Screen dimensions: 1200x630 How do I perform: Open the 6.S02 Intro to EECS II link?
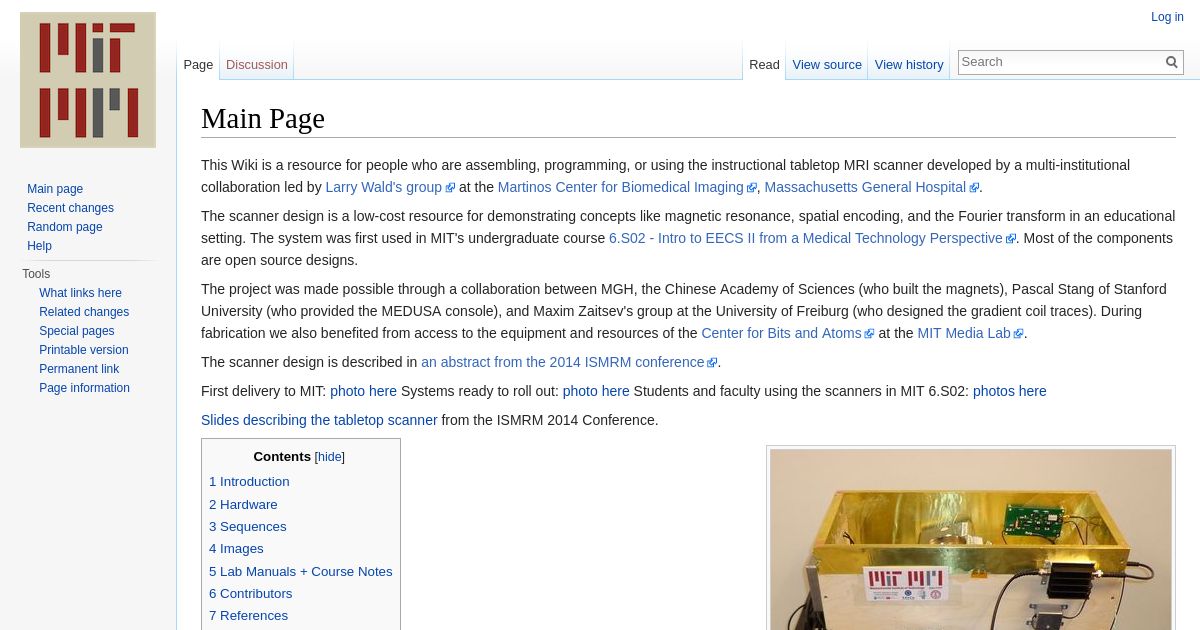pos(812,238)
